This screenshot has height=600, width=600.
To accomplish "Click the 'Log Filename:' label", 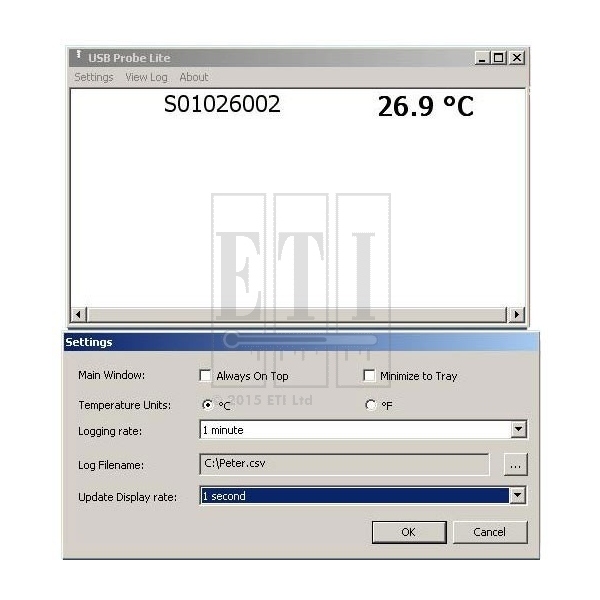I will pos(111,465).
